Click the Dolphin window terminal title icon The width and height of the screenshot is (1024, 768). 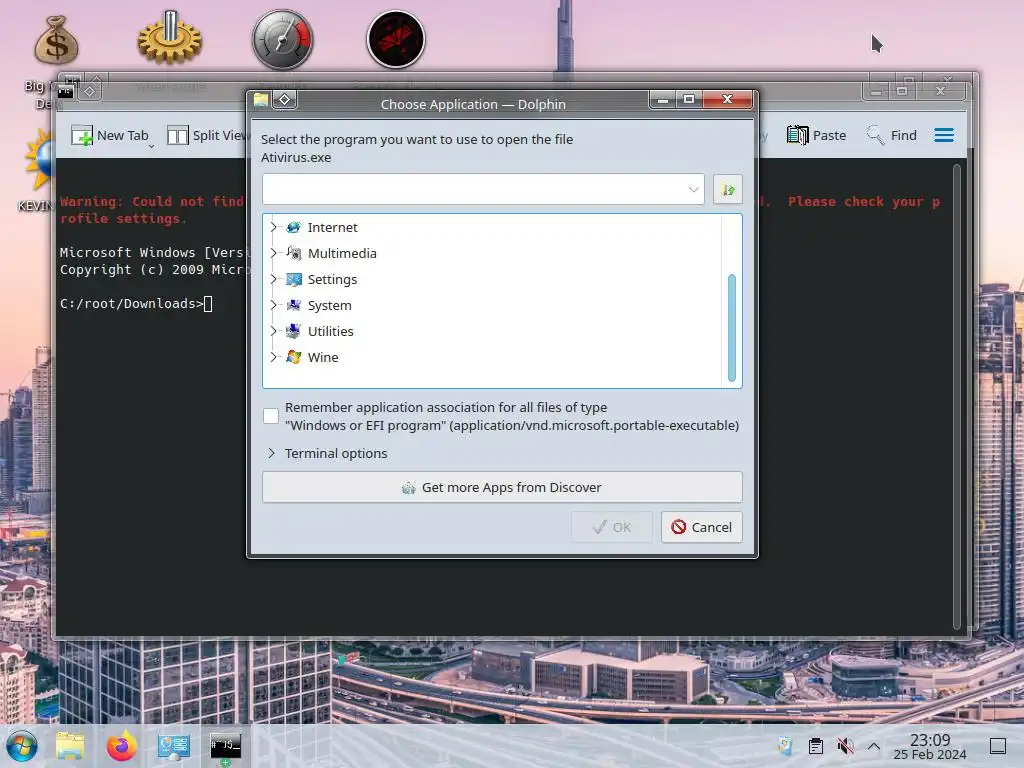(x=65, y=91)
